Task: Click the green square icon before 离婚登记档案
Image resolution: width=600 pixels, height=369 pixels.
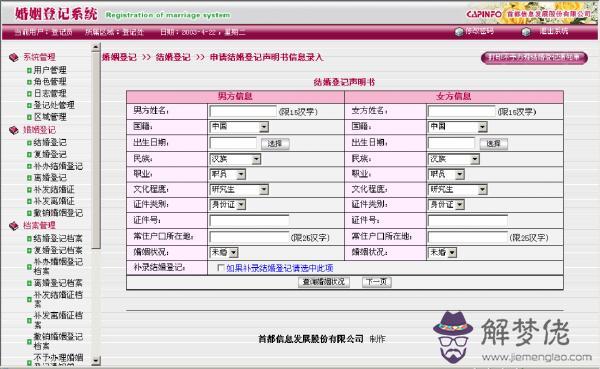Action: 29,283
